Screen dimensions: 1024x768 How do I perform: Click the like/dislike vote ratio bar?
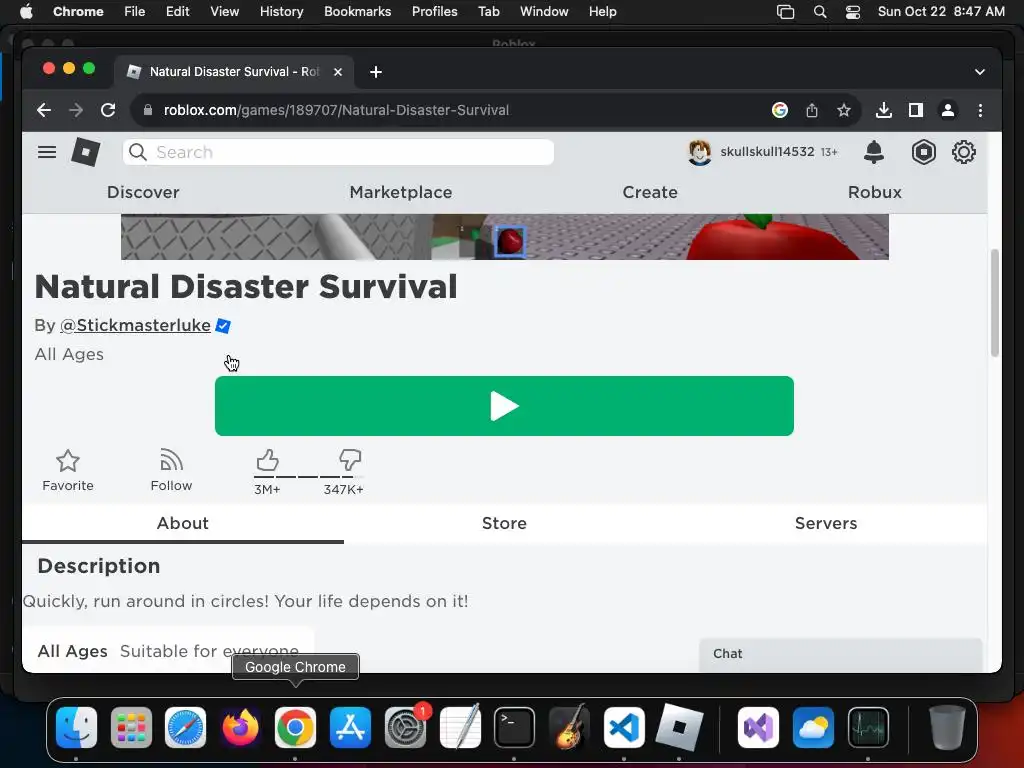308,477
